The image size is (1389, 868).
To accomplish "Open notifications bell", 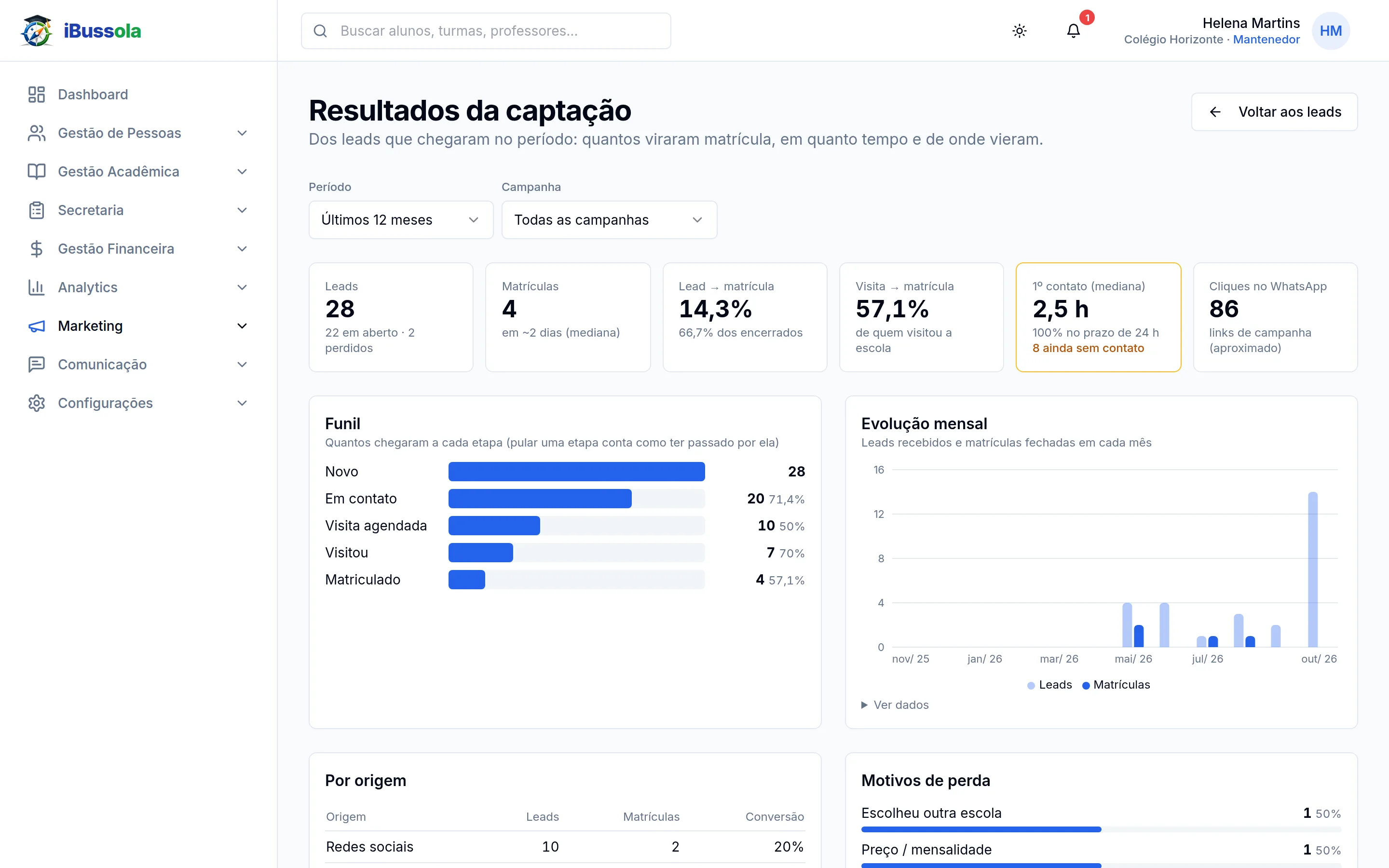I will pyautogui.click(x=1073, y=31).
